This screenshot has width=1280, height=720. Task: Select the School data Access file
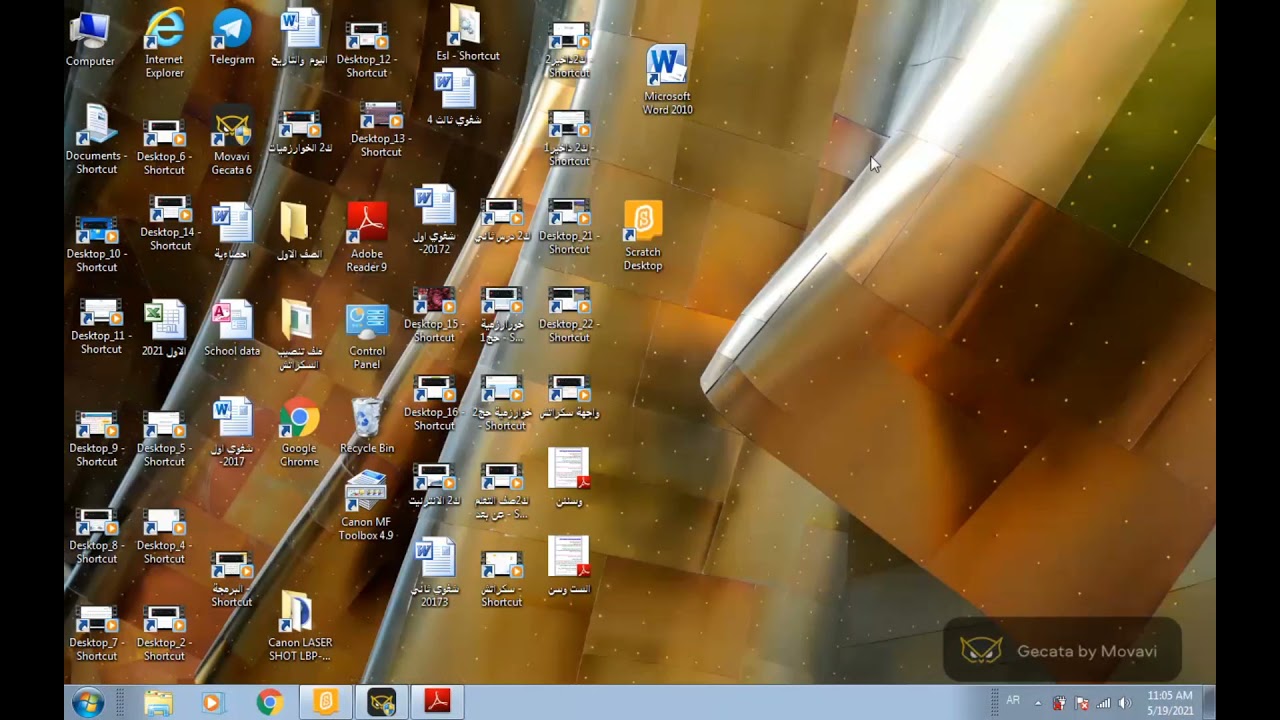(x=232, y=328)
